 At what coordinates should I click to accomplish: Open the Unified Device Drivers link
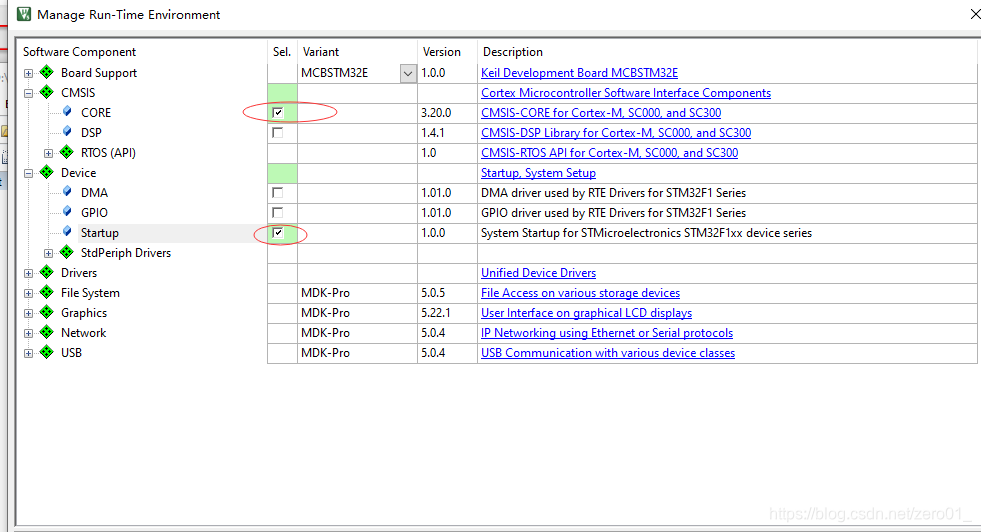(538, 273)
